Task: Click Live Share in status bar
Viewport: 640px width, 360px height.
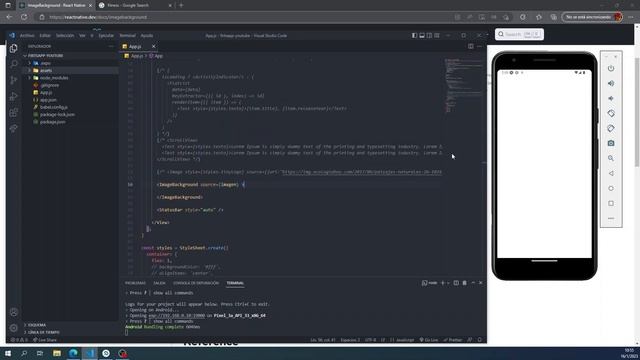Action: point(45,340)
